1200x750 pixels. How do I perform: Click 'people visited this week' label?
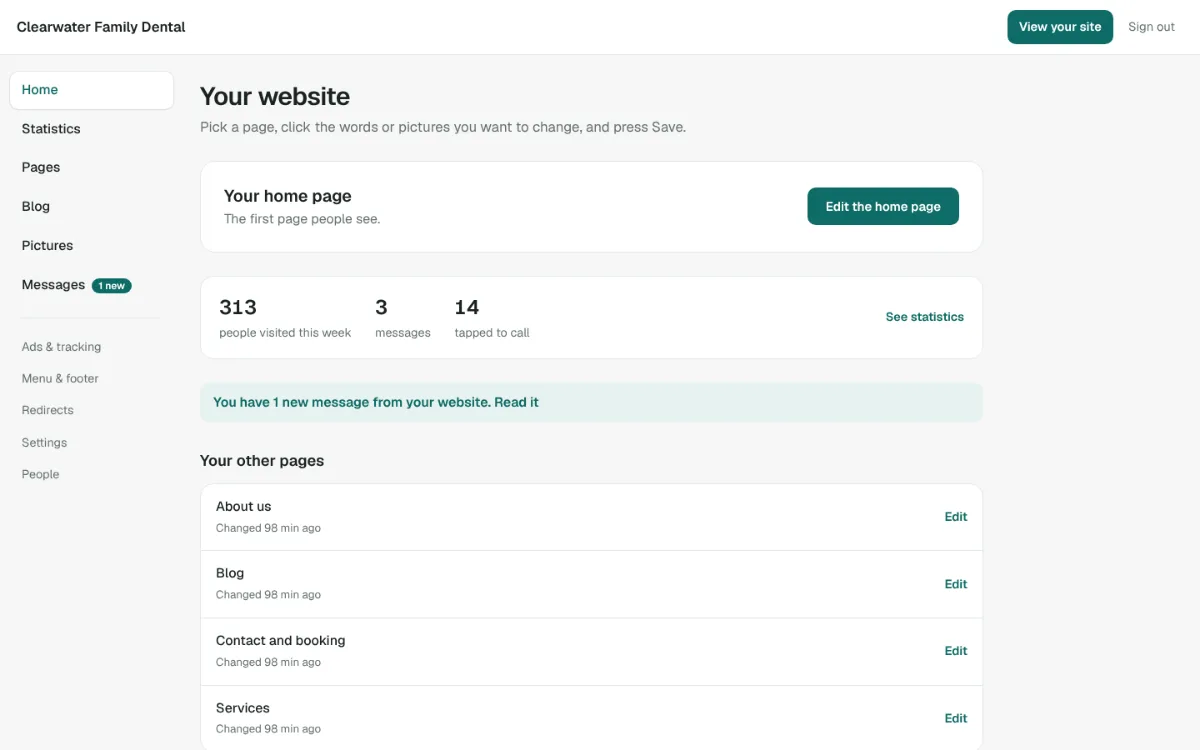(285, 333)
